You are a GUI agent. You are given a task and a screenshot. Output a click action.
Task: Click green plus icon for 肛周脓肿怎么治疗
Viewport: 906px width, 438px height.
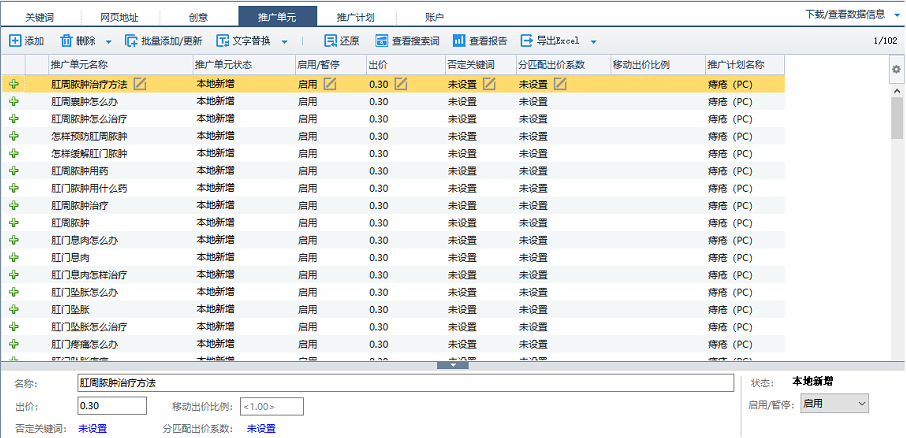[x=14, y=119]
